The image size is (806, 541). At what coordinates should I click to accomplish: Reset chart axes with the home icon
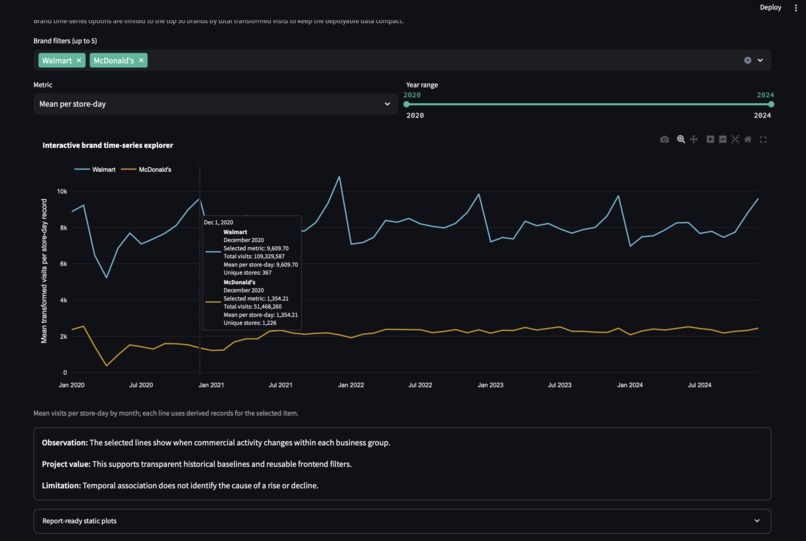pyautogui.click(x=748, y=139)
